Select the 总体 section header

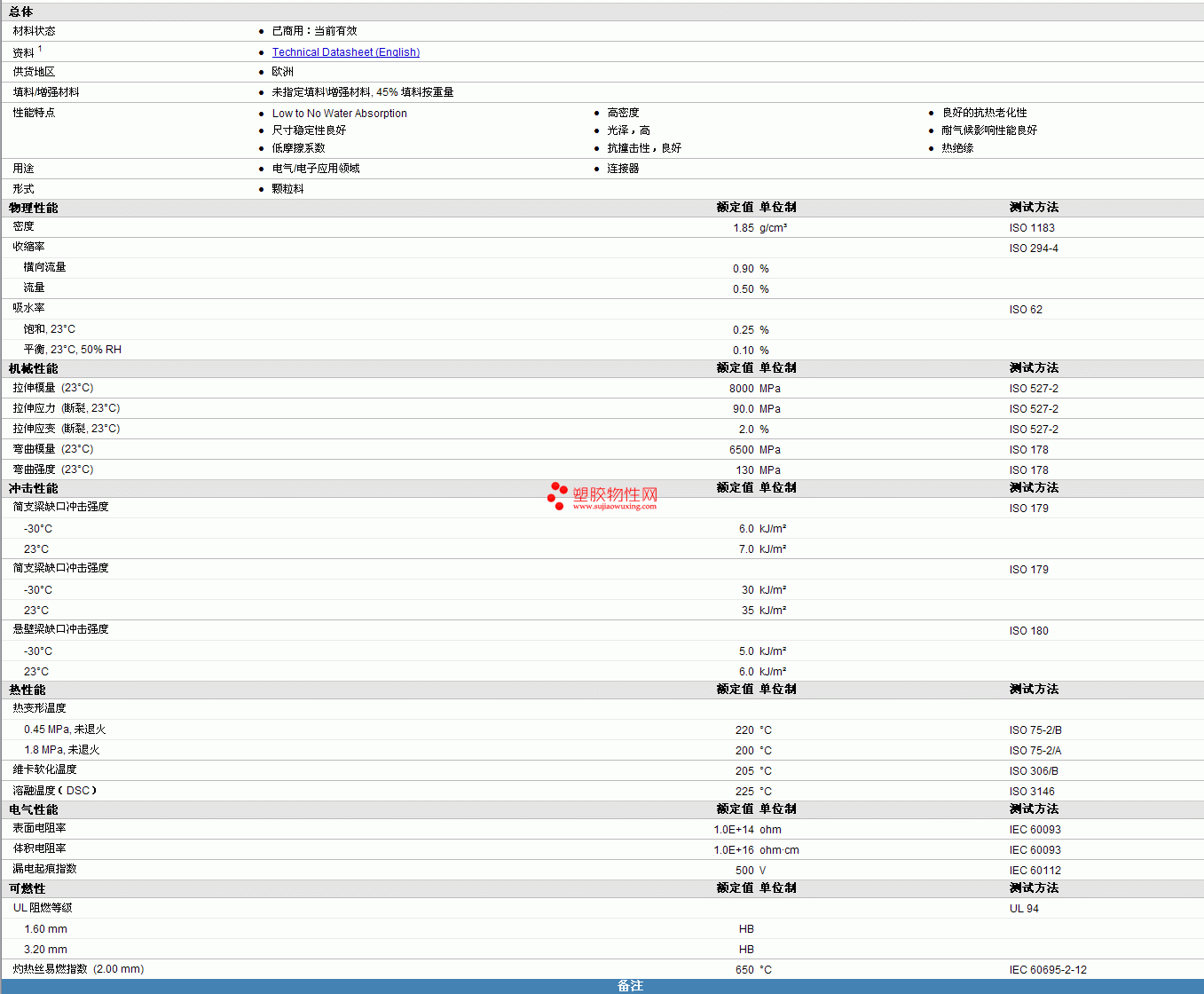pyautogui.click(x=21, y=12)
